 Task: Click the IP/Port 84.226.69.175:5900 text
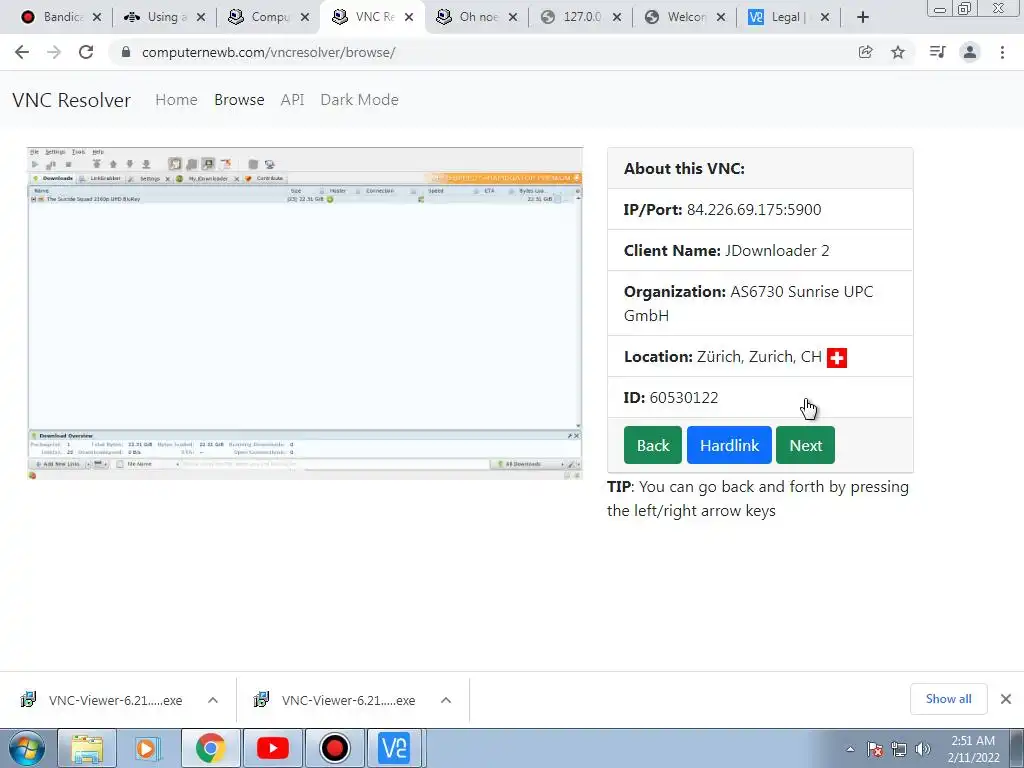pyautogui.click(x=722, y=210)
